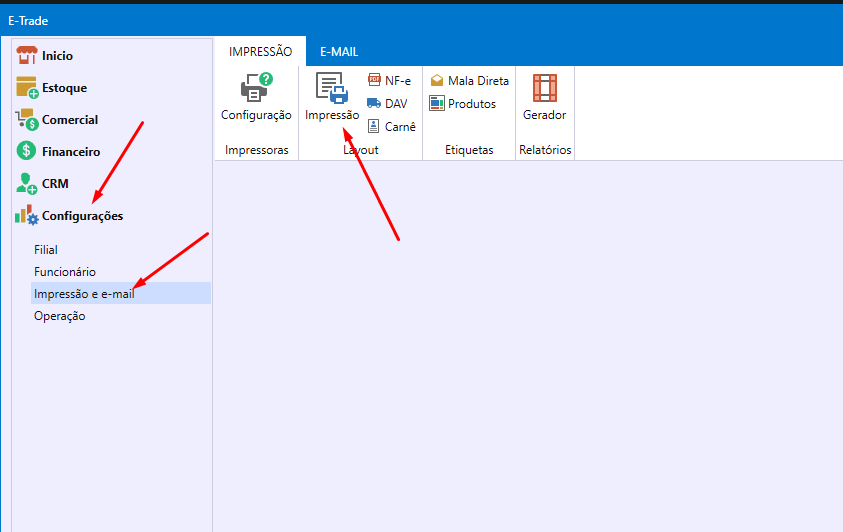Open the Carnê layout icon

click(374, 127)
